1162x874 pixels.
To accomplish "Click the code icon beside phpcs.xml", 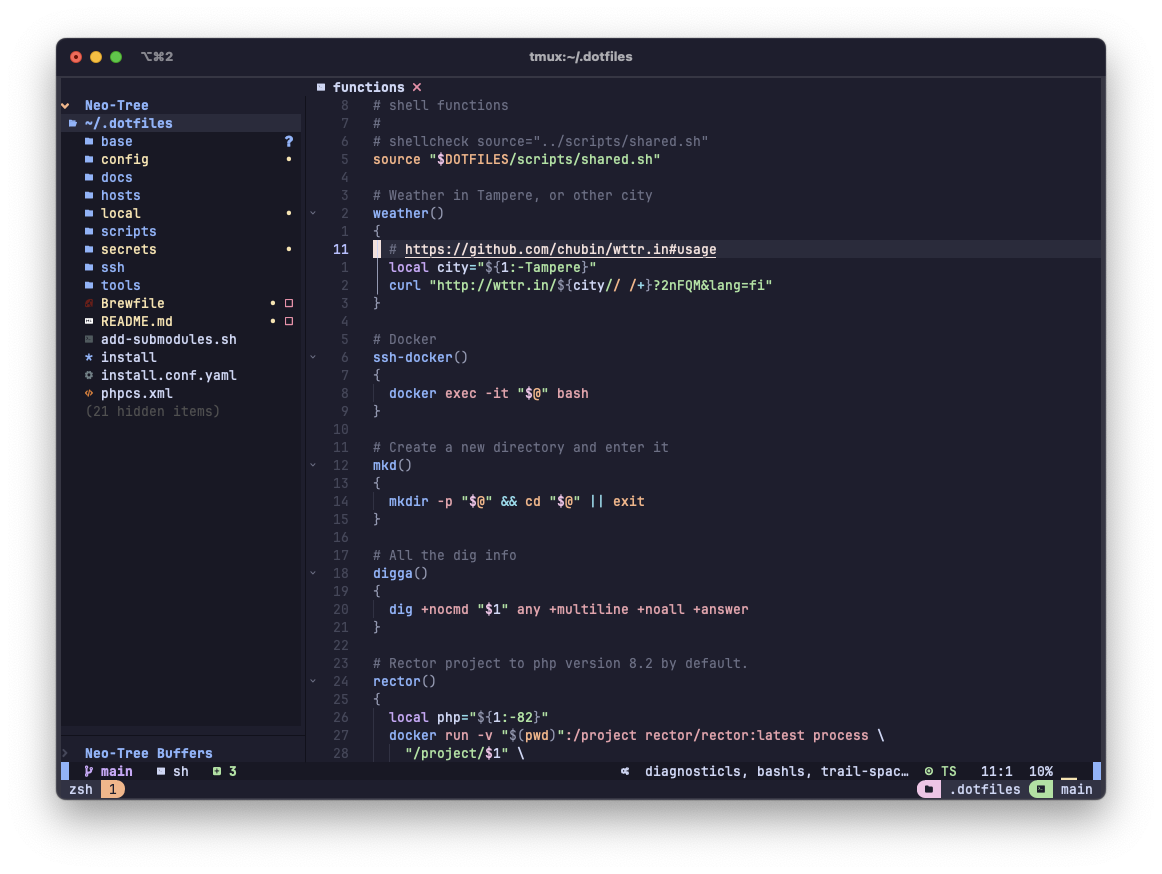I will coord(88,393).
